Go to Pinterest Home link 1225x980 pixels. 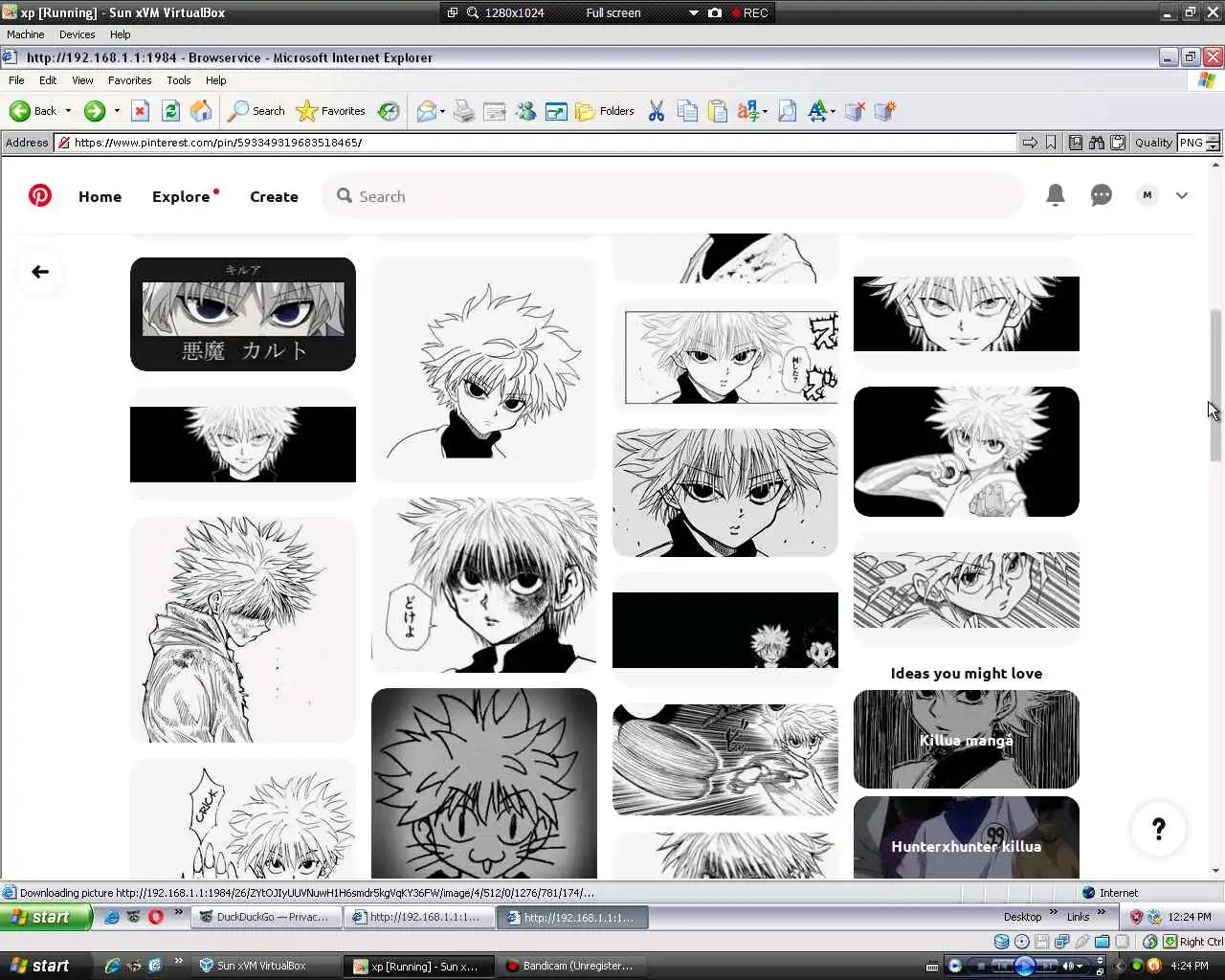[100, 196]
